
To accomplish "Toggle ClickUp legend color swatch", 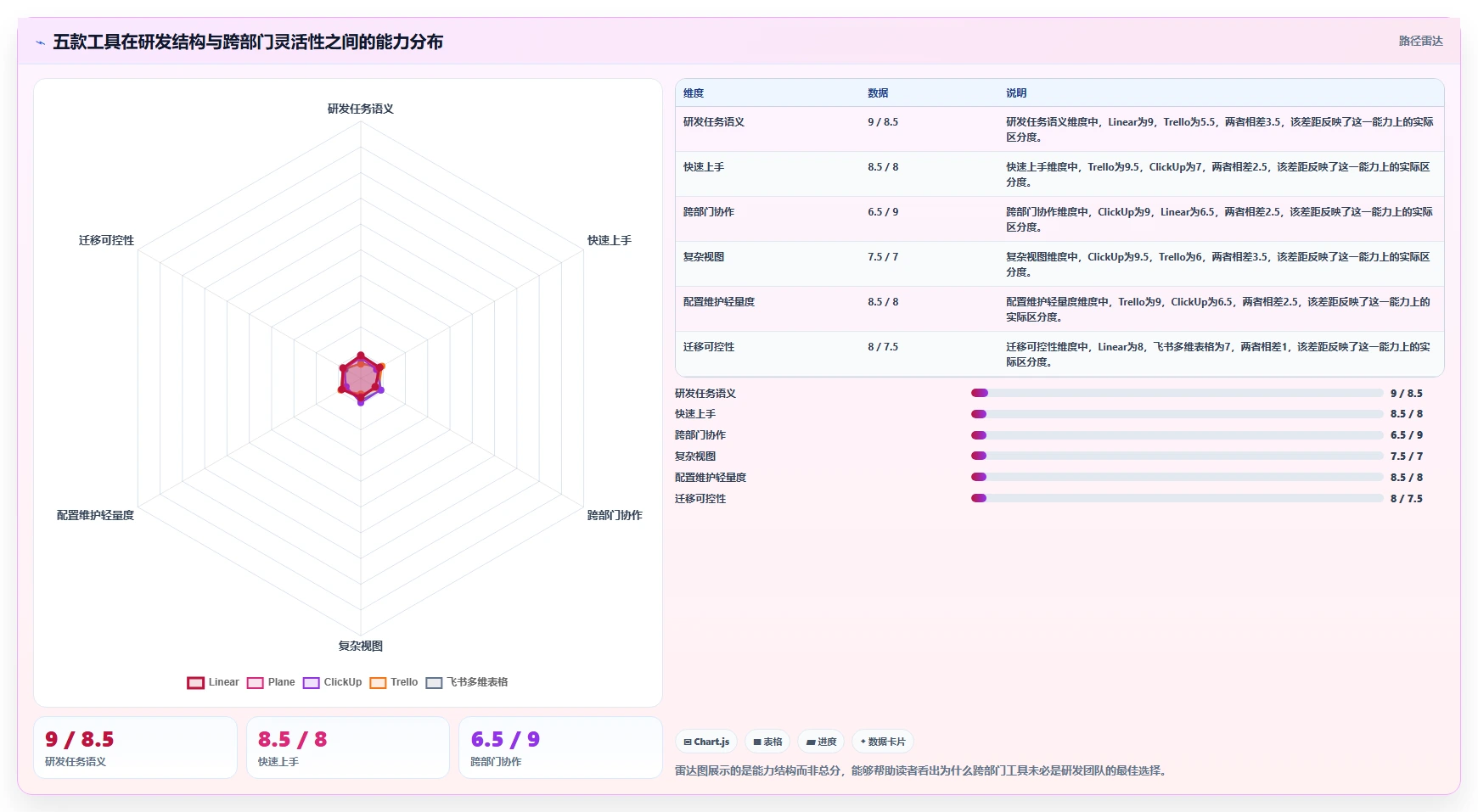I will pos(311,682).
